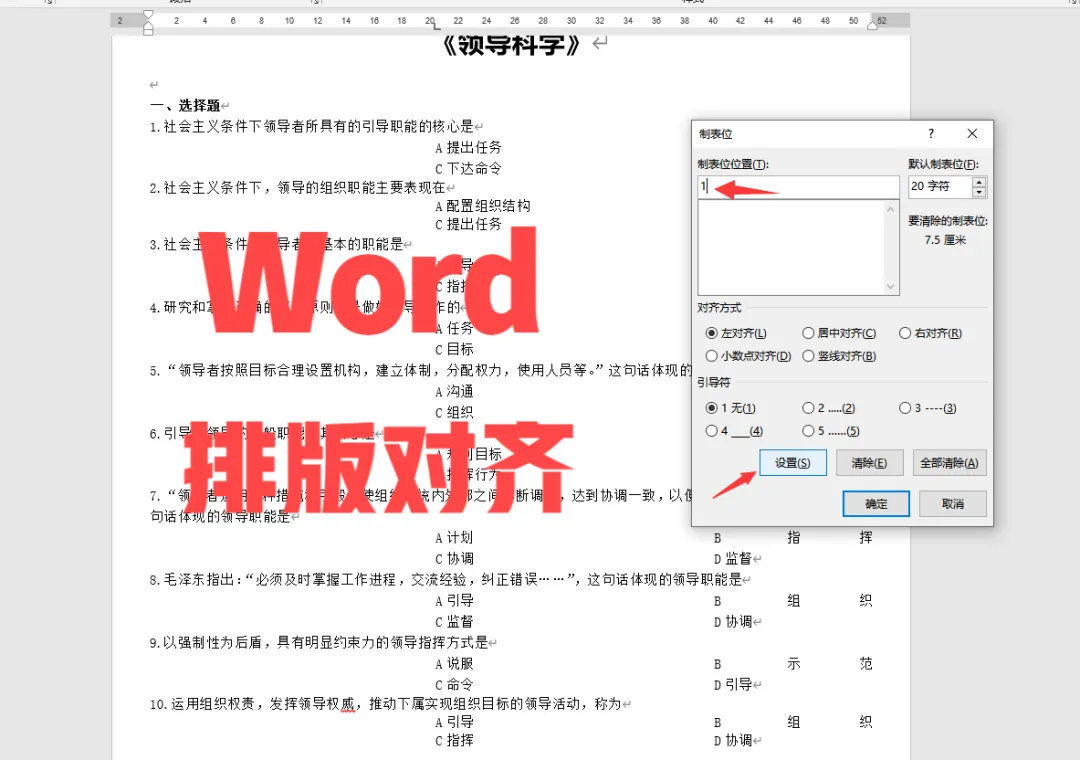1080x760 pixels.
Task: Select leader option 3 dashed
Action: click(x=928, y=409)
